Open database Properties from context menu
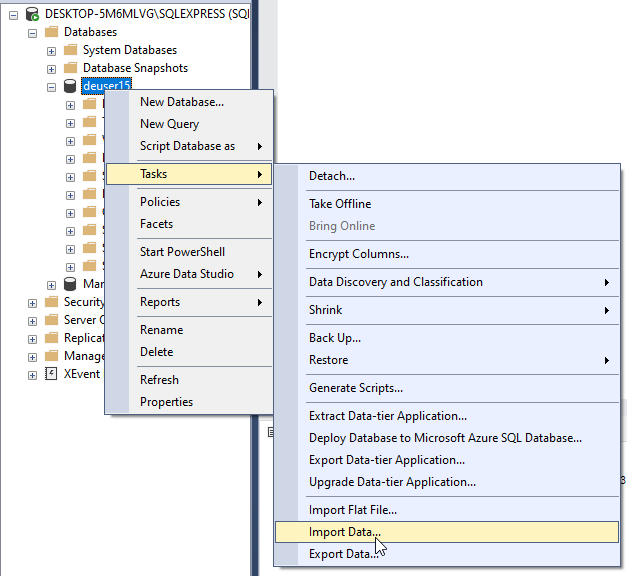 [166, 402]
